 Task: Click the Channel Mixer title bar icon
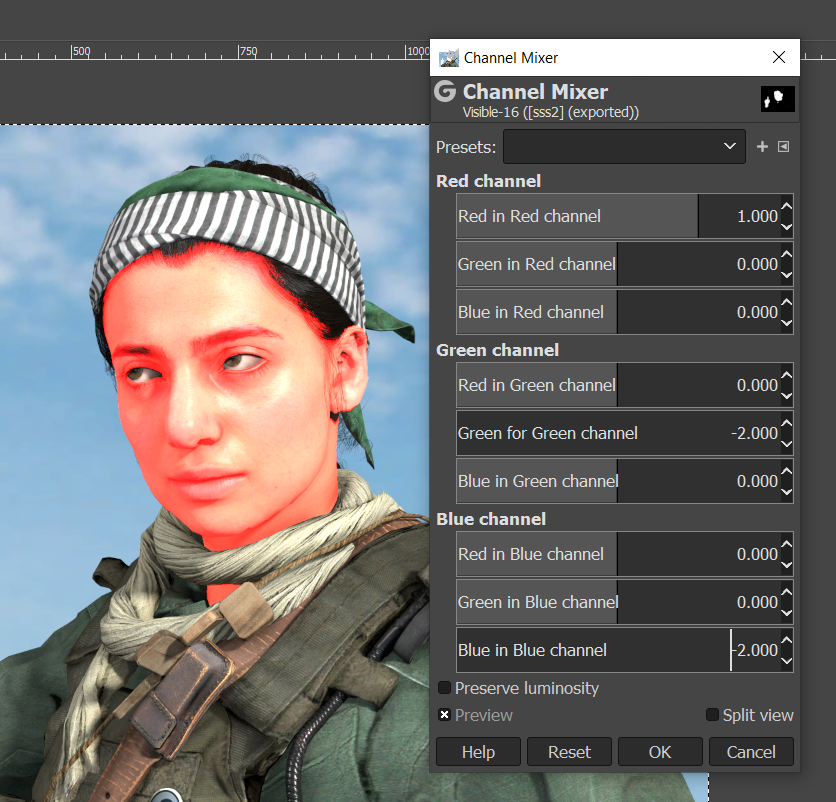pos(449,58)
